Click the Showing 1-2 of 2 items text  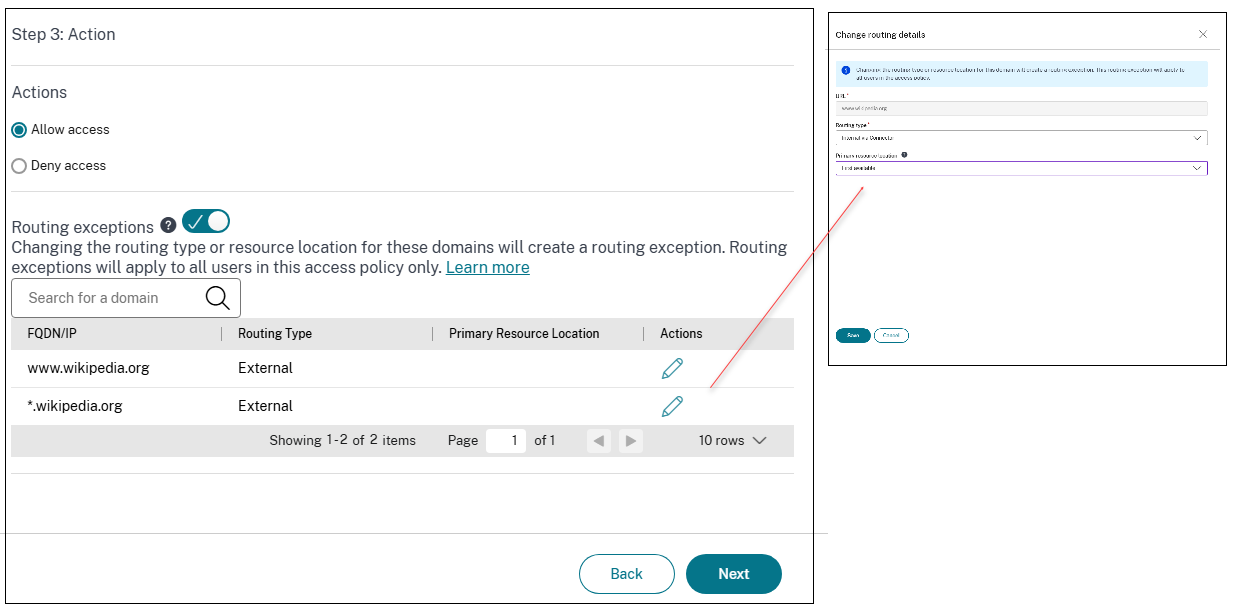coord(342,440)
